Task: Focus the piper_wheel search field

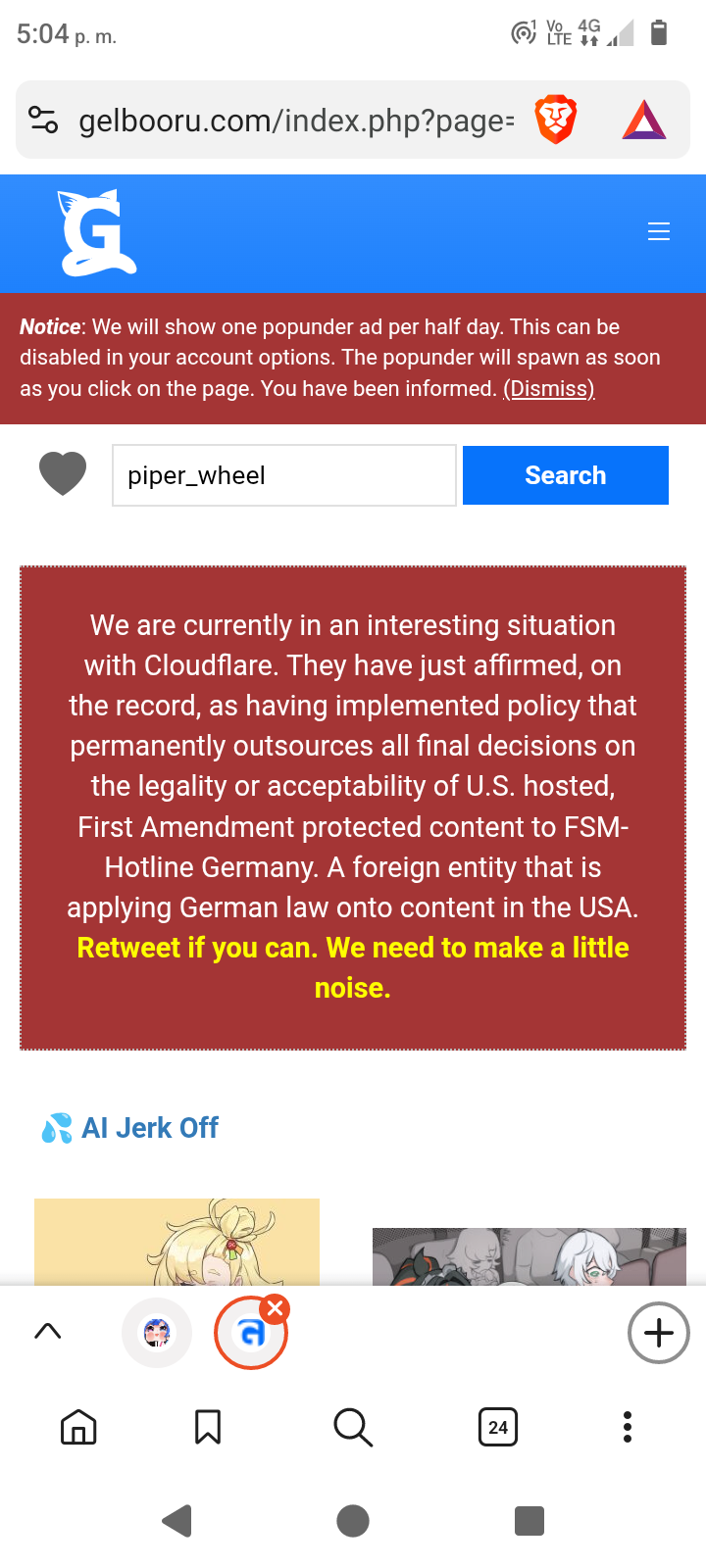Action: point(284,475)
